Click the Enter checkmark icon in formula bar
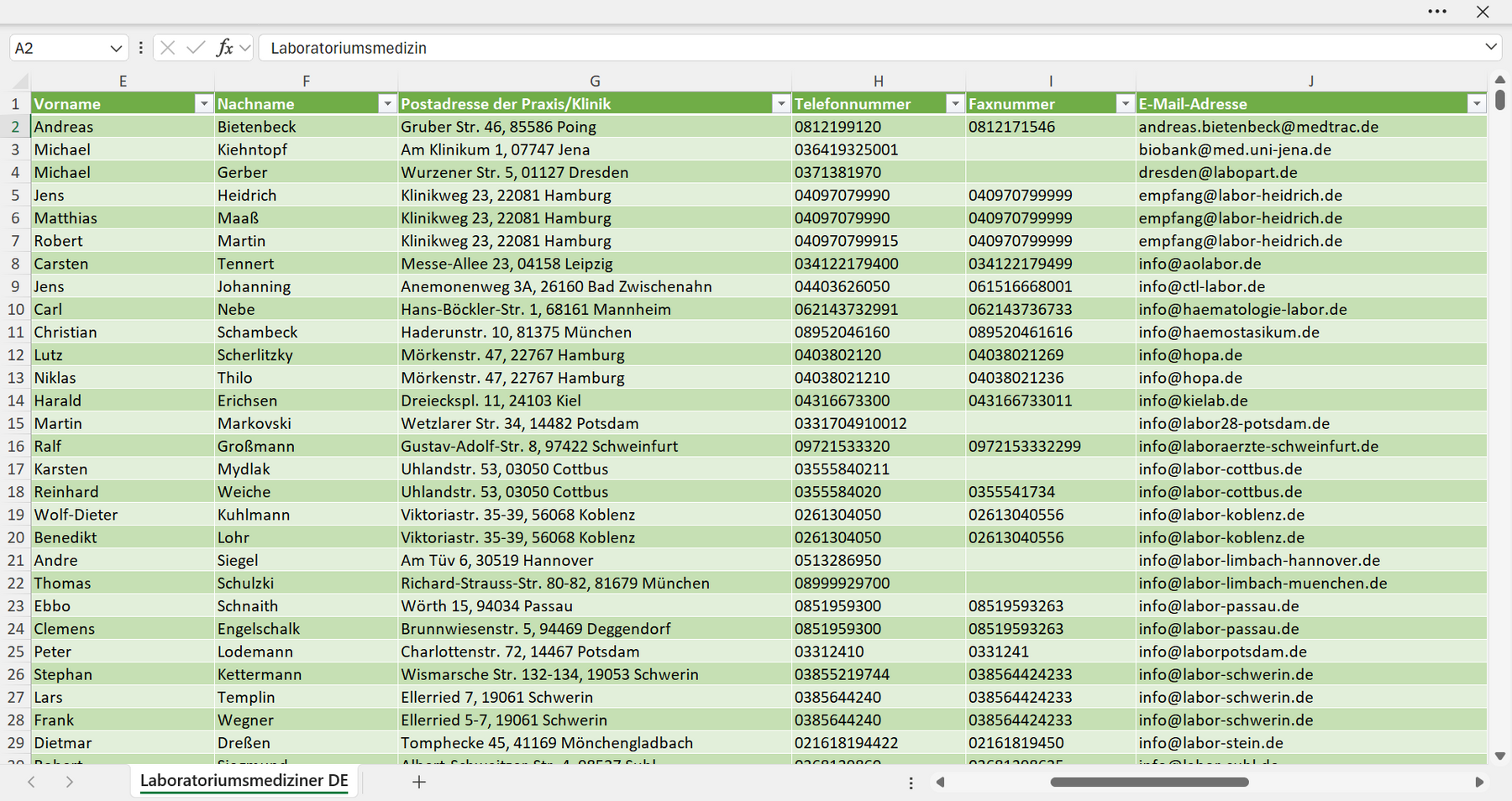The image size is (1512, 801). 196,48
